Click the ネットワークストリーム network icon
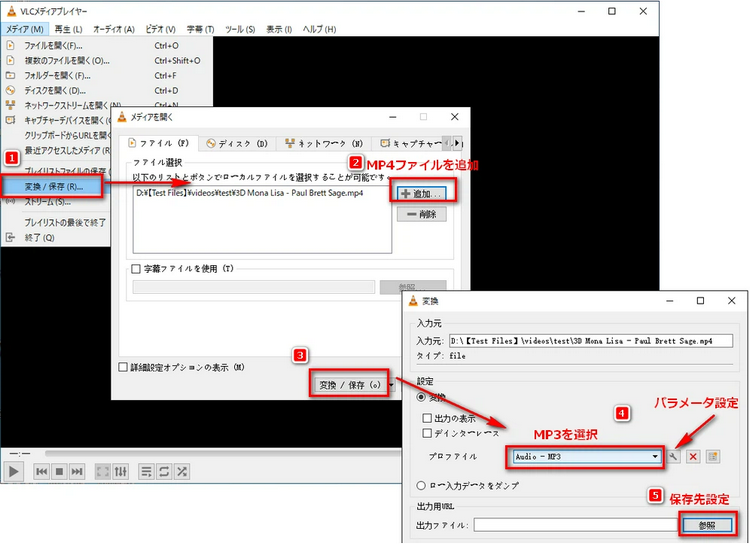 (11, 105)
